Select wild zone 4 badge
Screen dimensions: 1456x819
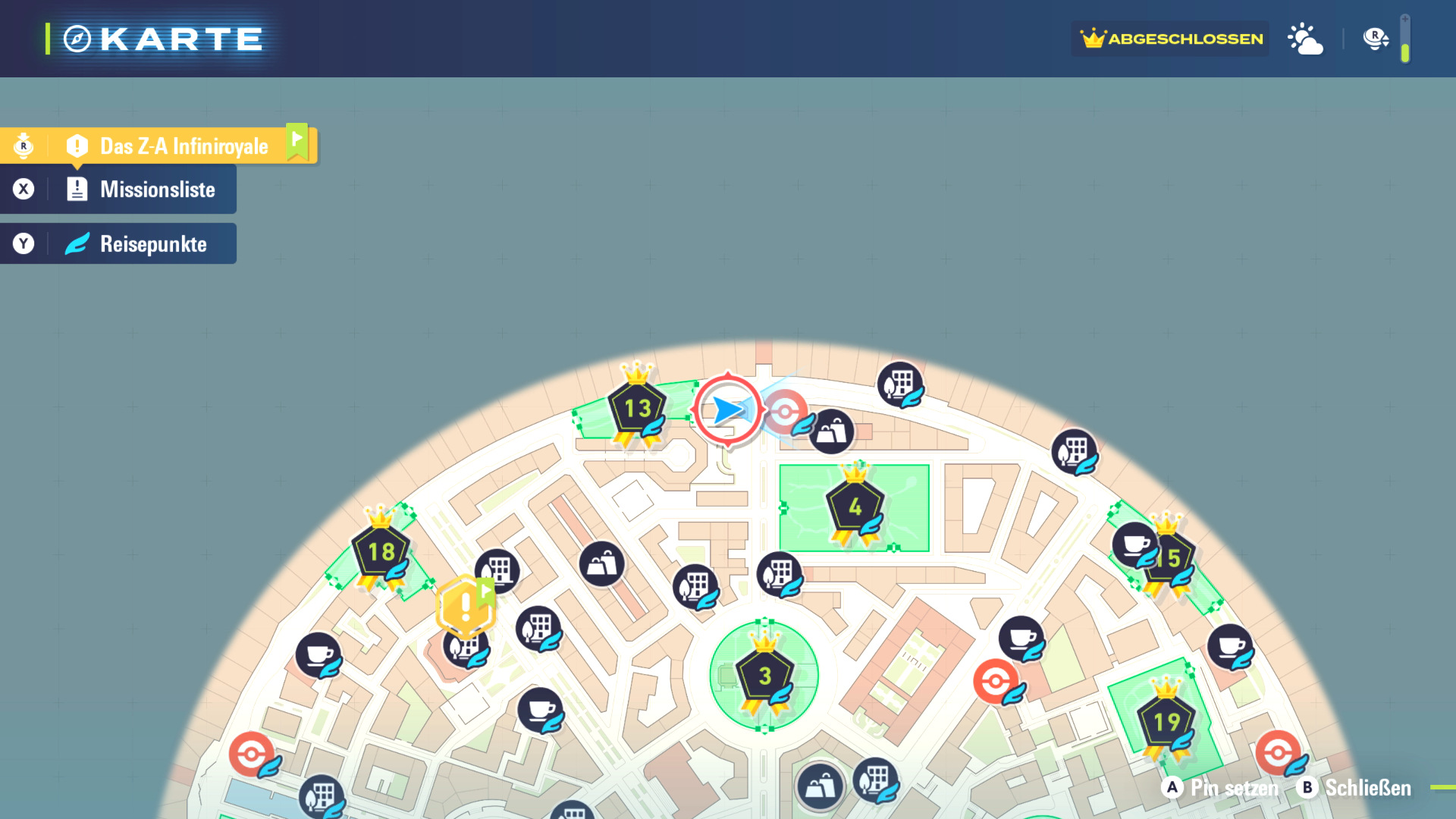[x=855, y=507]
